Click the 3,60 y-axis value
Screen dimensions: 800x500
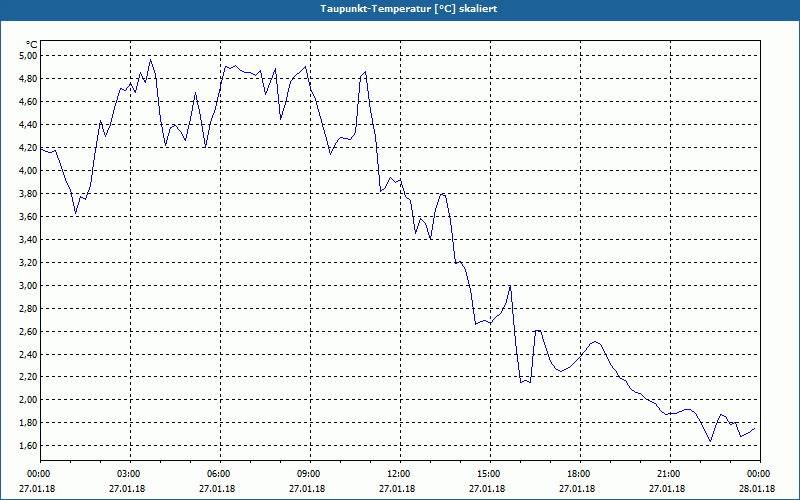[x=29, y=216]
